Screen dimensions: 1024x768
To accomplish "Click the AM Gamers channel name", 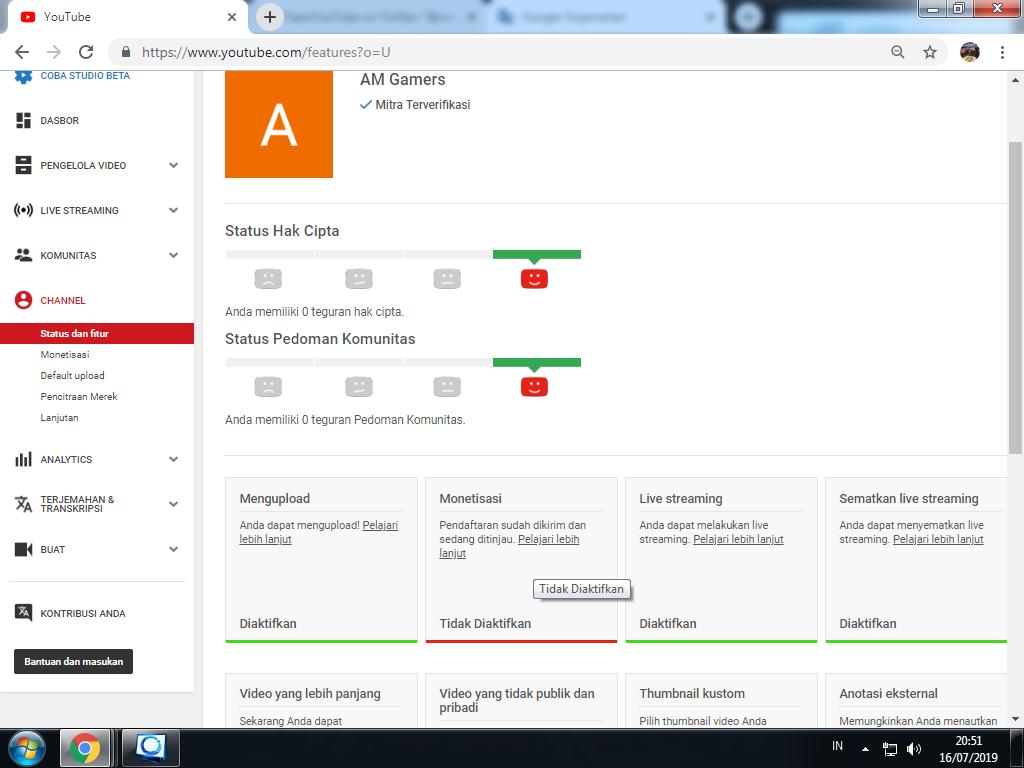I will (x=402, y=80).
